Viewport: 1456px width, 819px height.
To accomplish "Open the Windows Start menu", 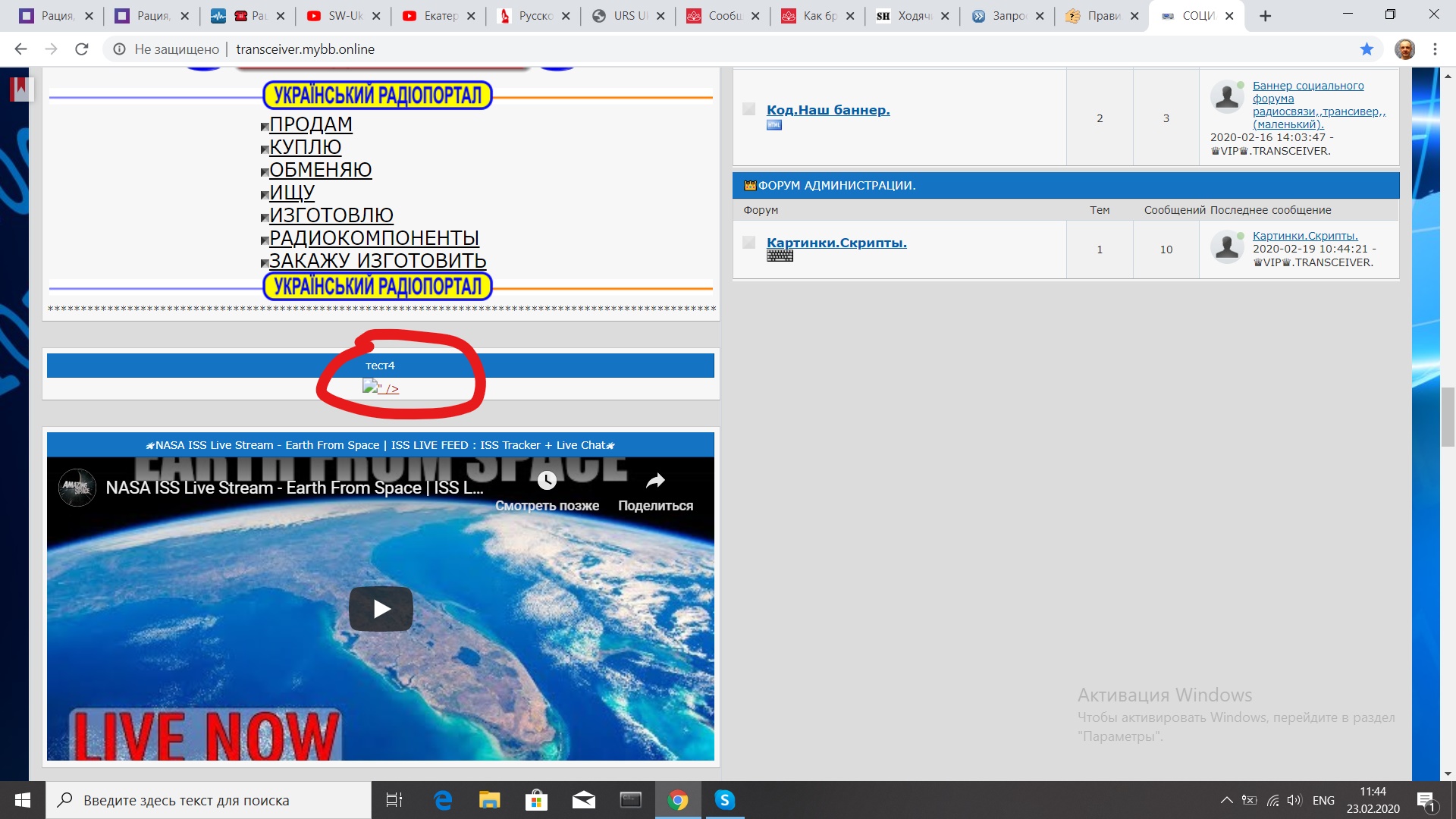I will tap(23, 800).
